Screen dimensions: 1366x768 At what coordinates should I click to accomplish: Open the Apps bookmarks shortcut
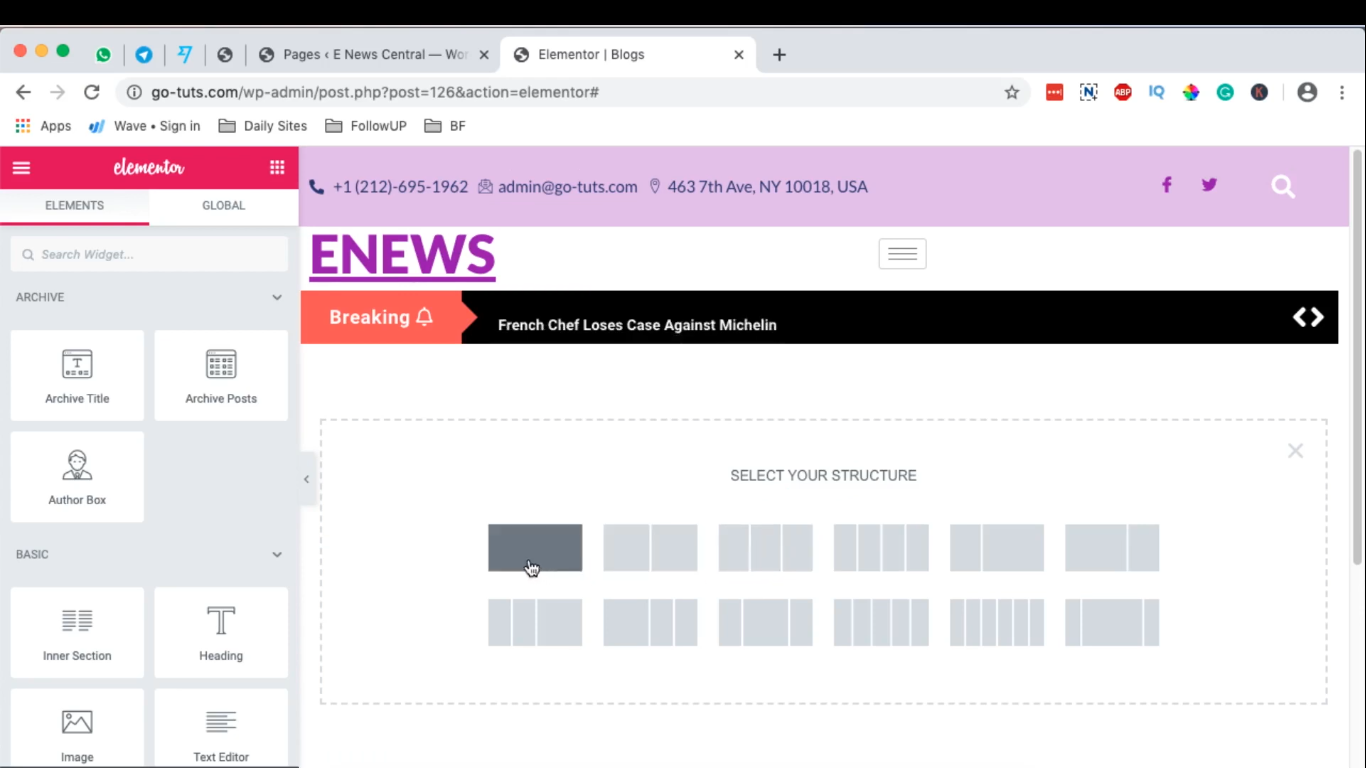pos(43,126)
